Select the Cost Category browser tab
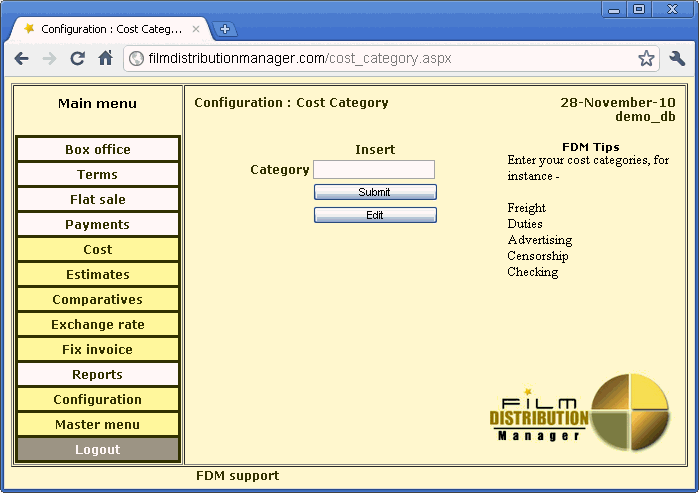This screenshot has height=493, width=699. click(110, 29)
